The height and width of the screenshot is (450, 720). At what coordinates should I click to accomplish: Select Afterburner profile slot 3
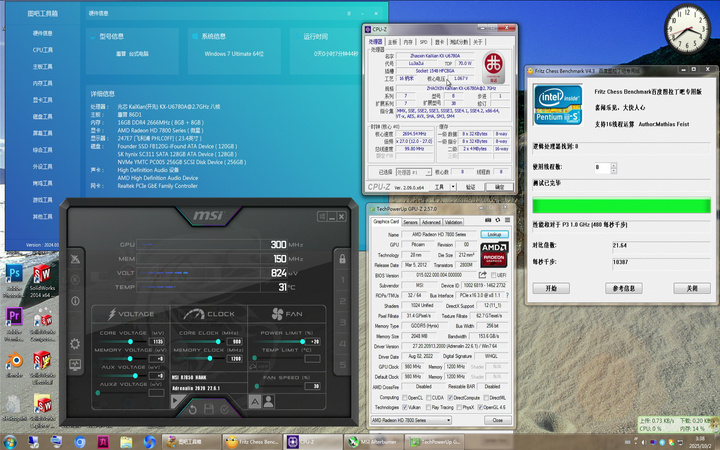pos(343,322)
